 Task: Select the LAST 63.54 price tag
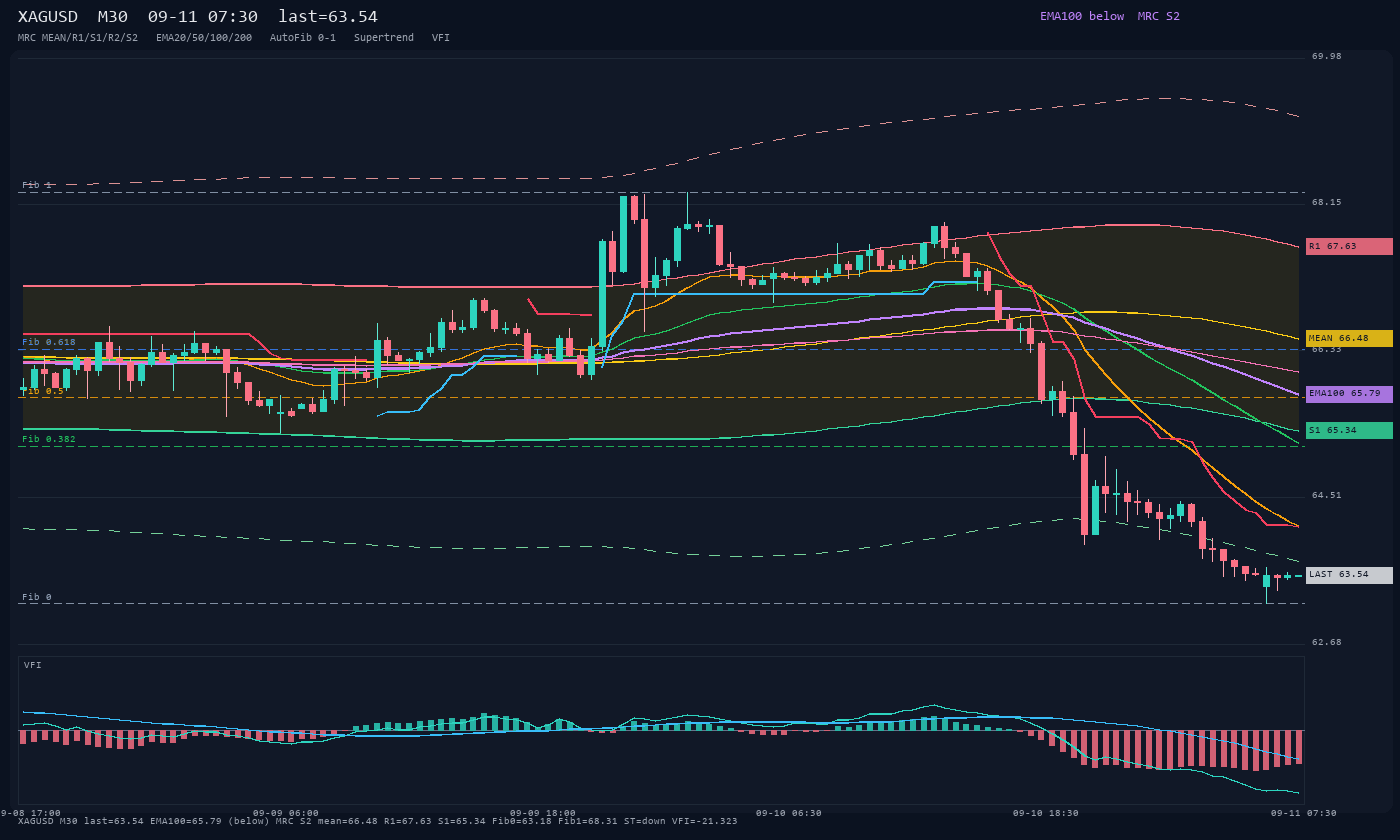click(1349, 575)
